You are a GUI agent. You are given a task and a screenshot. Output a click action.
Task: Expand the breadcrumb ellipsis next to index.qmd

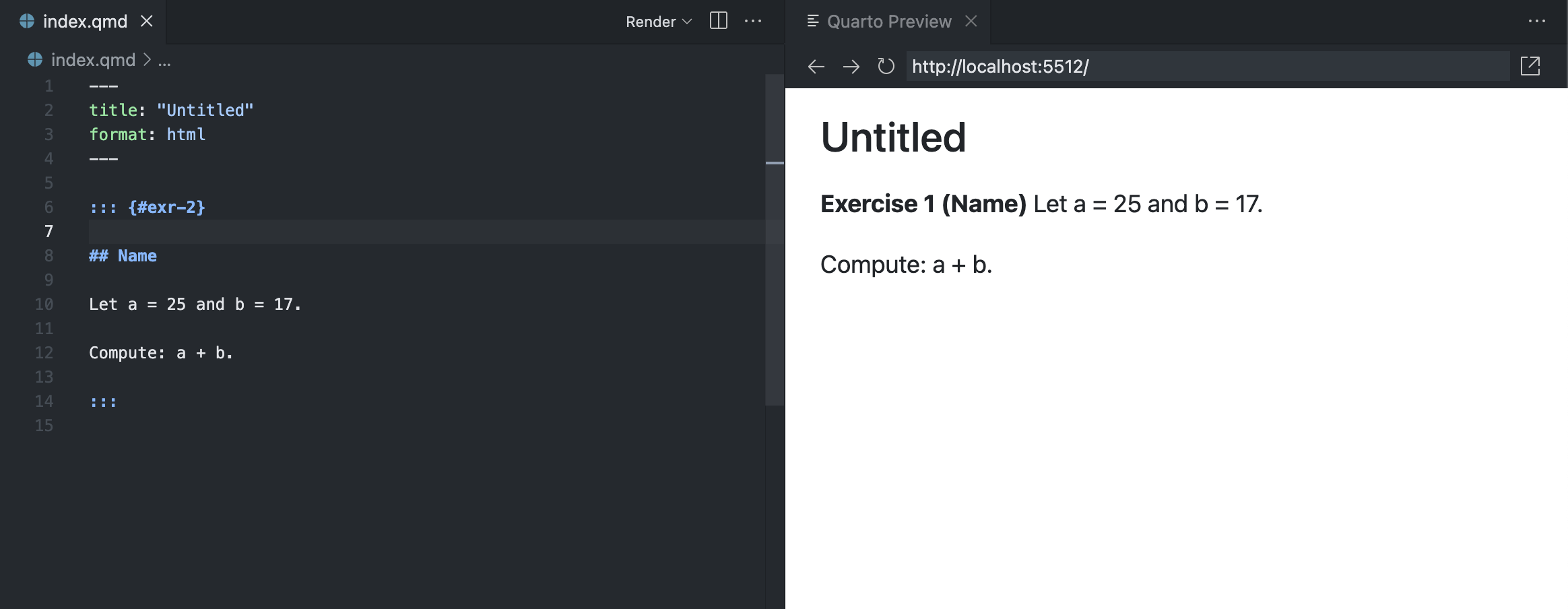tap(164, 59)
